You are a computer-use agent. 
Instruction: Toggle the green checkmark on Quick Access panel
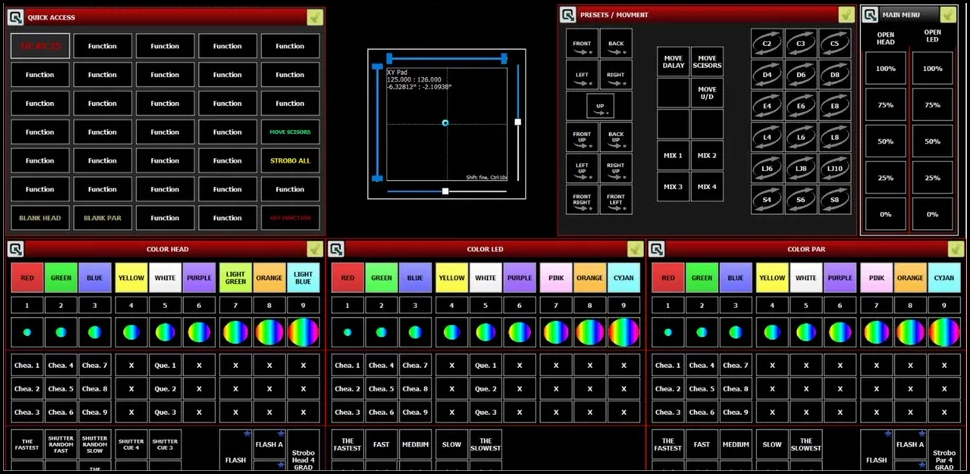coord(315,17)
